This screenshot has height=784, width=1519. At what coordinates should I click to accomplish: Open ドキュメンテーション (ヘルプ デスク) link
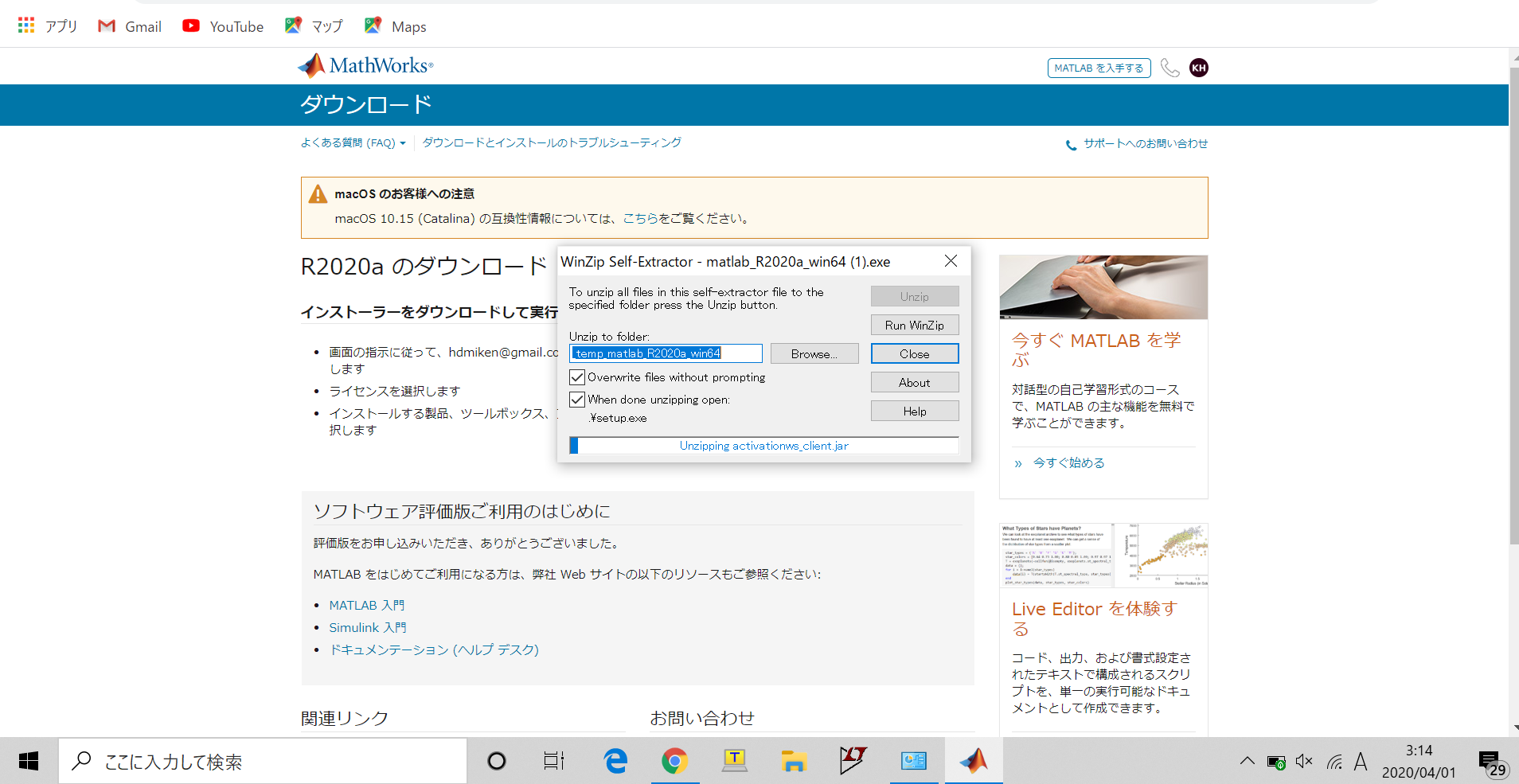click(x=435, y=650)
